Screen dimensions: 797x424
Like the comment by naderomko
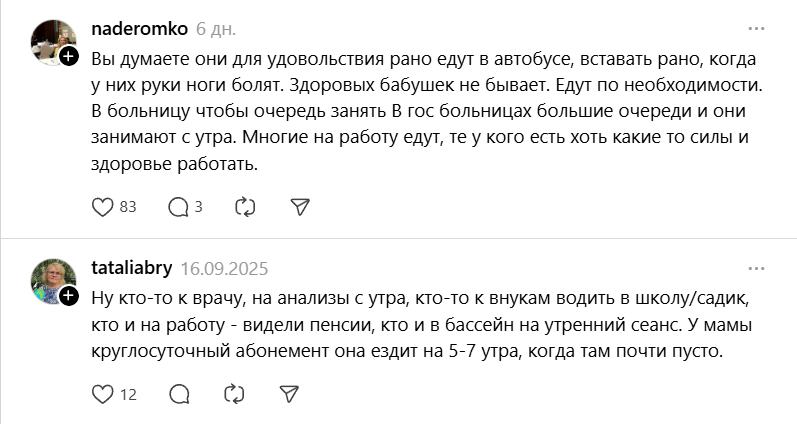pyautogui.click(x=102, y=207)
